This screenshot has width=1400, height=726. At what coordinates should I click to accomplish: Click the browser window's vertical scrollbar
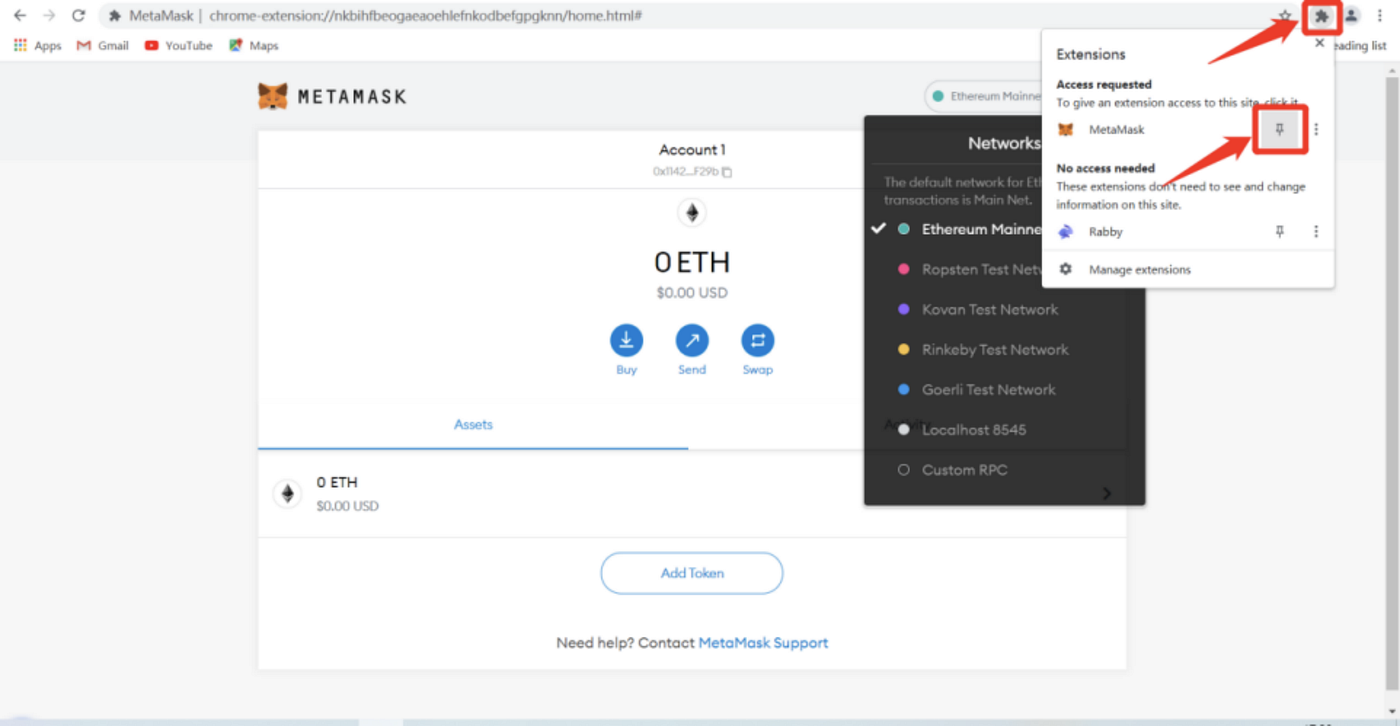1392,385
